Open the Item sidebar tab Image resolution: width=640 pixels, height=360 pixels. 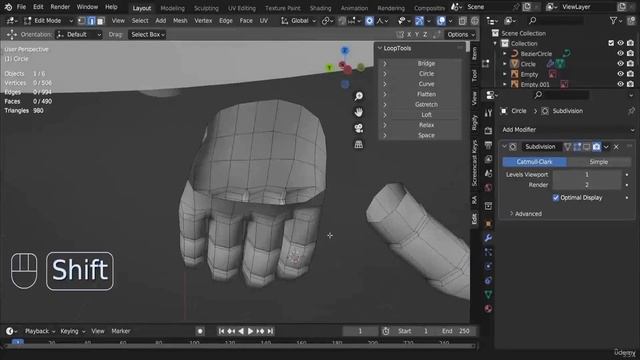pyautogui.click(x=475, y=53)
